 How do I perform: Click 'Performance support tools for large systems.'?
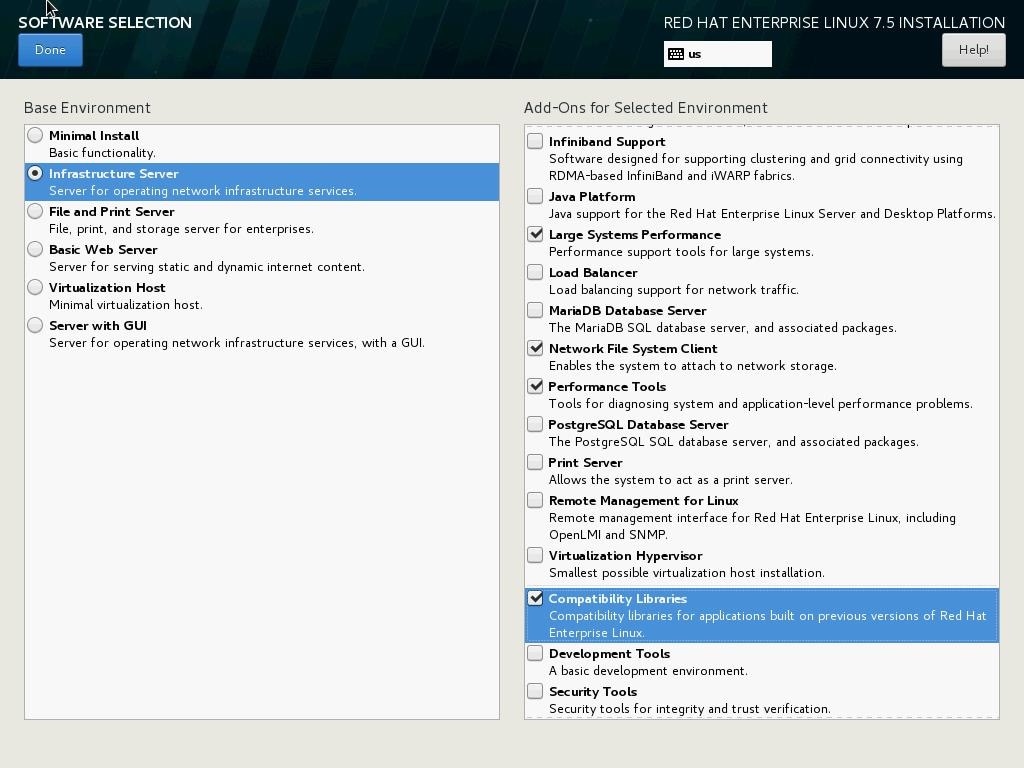click(x=681, y=251)
